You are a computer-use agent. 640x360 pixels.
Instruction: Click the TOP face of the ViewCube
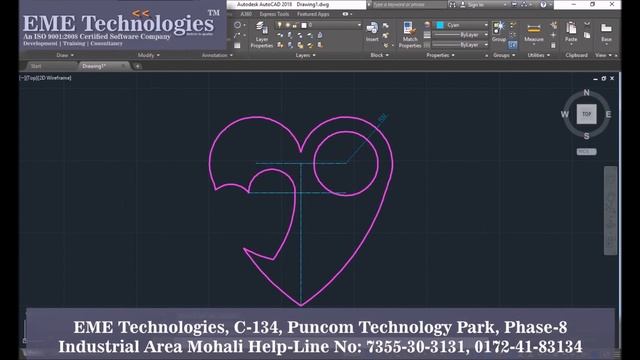587,114
